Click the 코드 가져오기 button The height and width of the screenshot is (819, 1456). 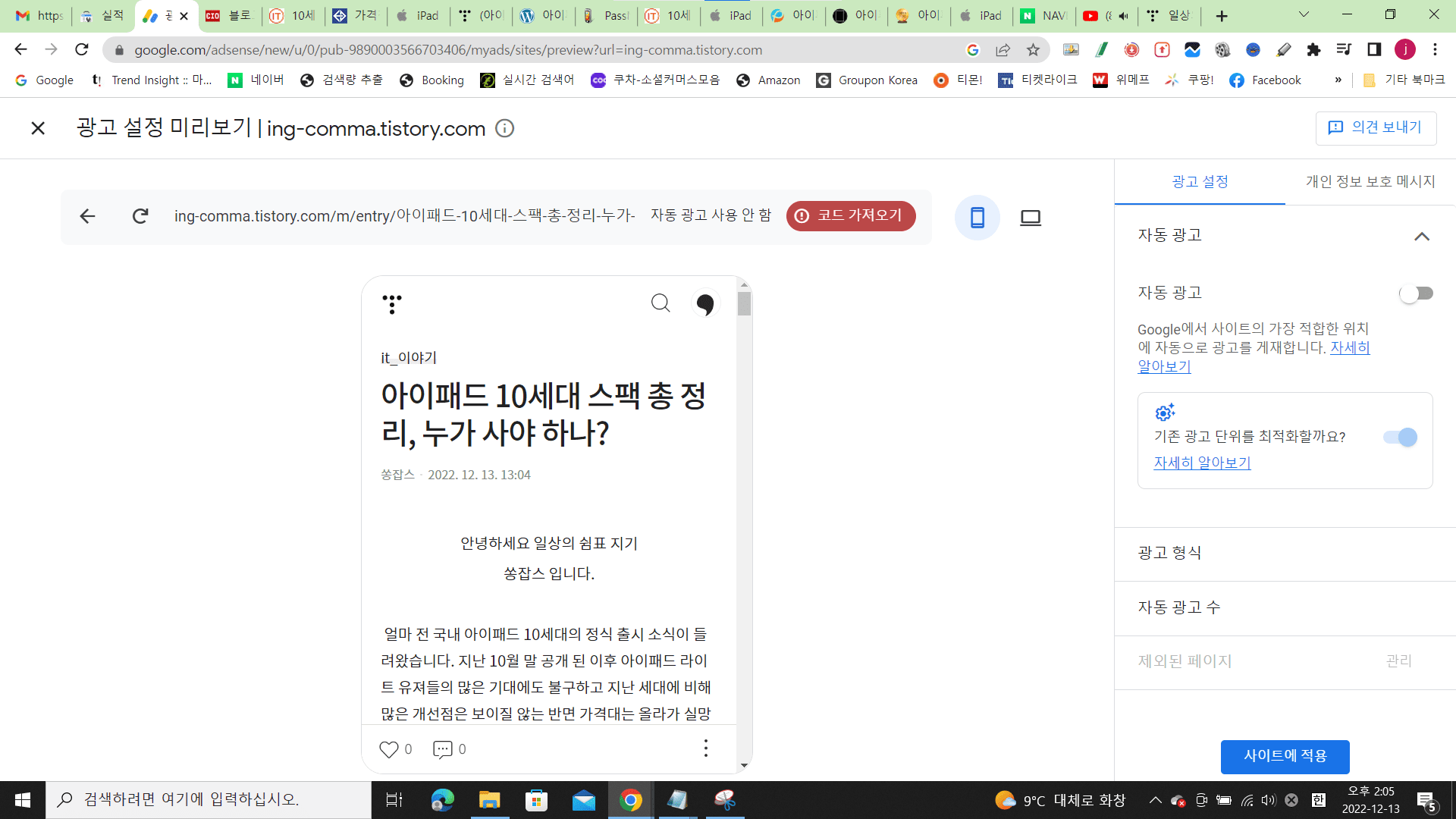[851, 216]
